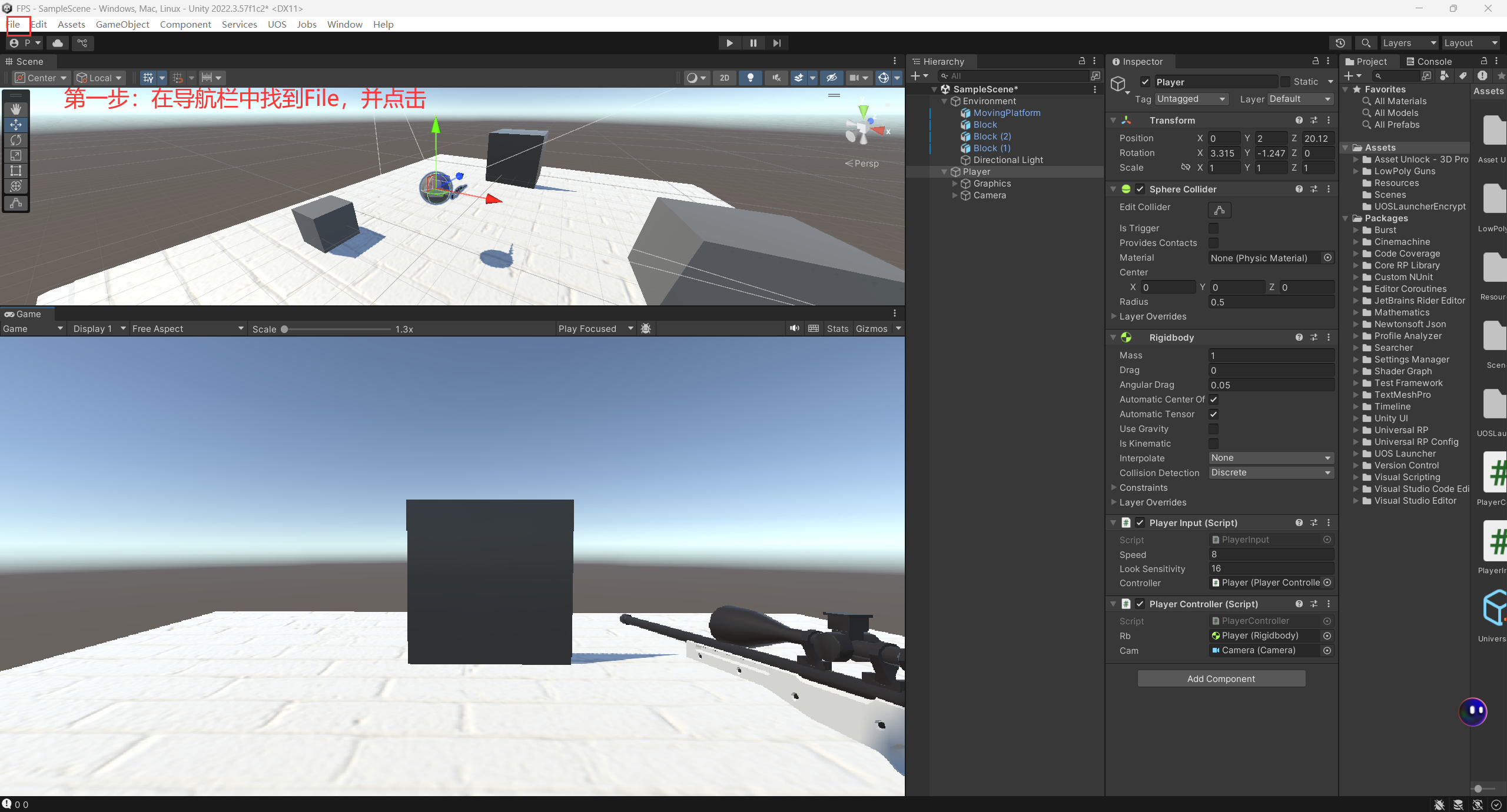Click the Step frame button
Image resolution: width=1507 pixels, height=812 pixels.
click(776, 43)
